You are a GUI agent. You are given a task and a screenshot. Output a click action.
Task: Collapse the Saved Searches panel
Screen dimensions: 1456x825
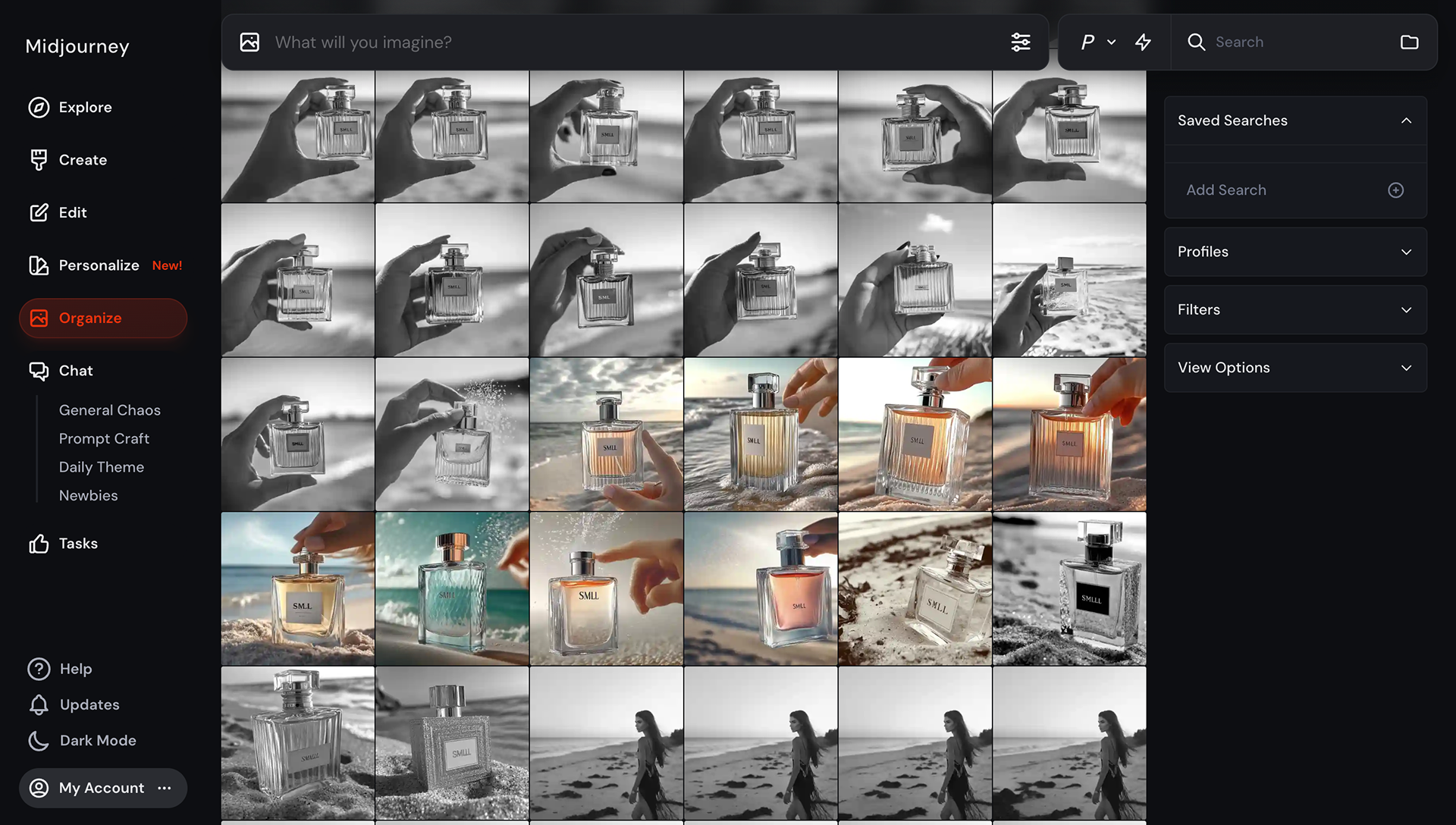(1406, 121)
